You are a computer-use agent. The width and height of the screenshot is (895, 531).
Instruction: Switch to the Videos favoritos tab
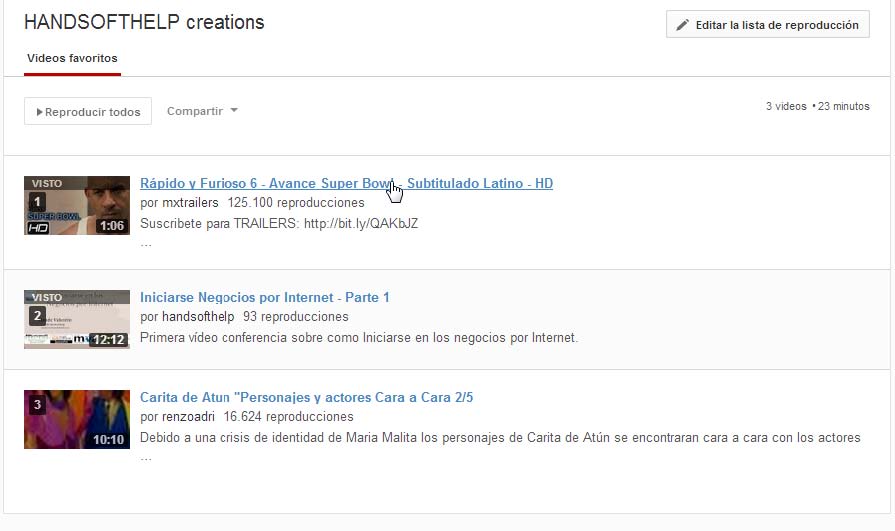point(72,58)
